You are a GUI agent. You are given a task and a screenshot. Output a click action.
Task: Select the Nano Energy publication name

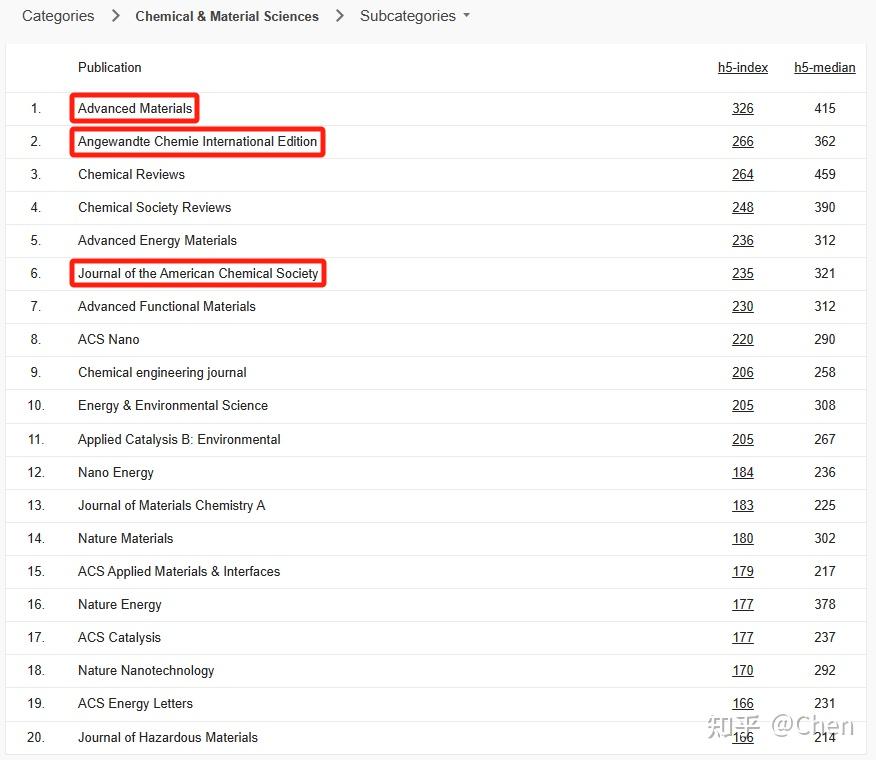click(116, 472)
